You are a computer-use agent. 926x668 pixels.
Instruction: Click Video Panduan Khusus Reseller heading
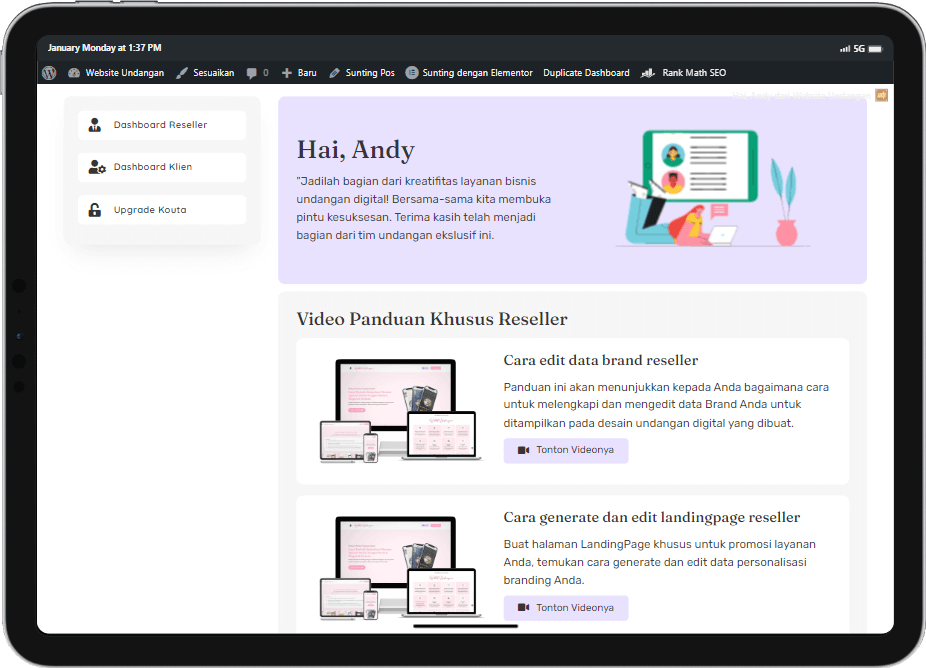click(x=432, y=319)
